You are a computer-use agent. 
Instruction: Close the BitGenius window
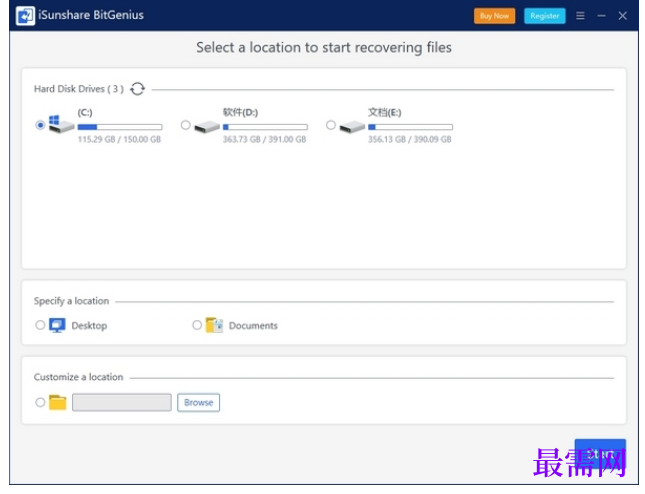coord(622,16)
